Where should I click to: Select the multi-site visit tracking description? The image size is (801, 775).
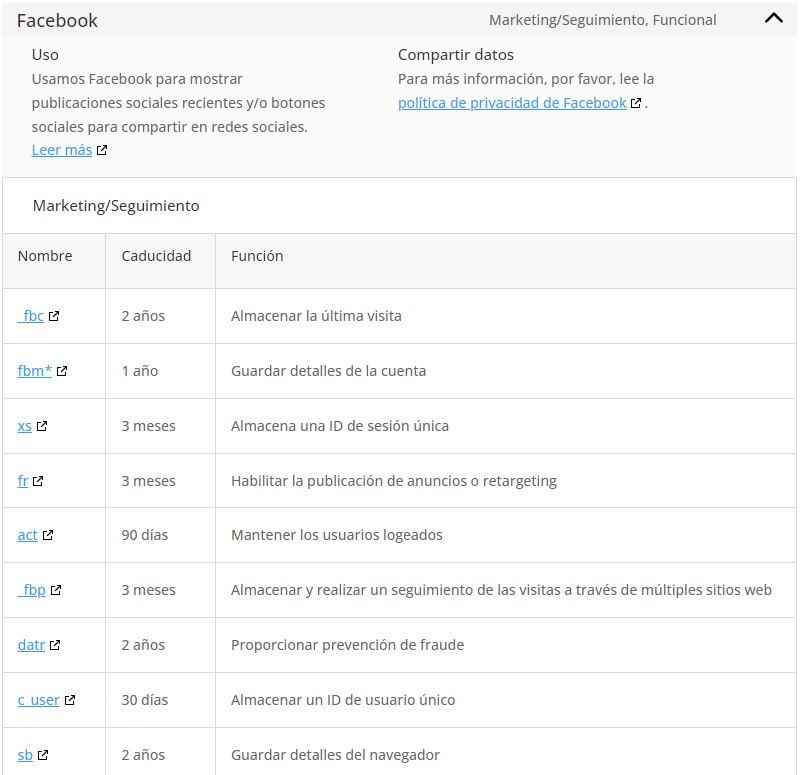501,590
